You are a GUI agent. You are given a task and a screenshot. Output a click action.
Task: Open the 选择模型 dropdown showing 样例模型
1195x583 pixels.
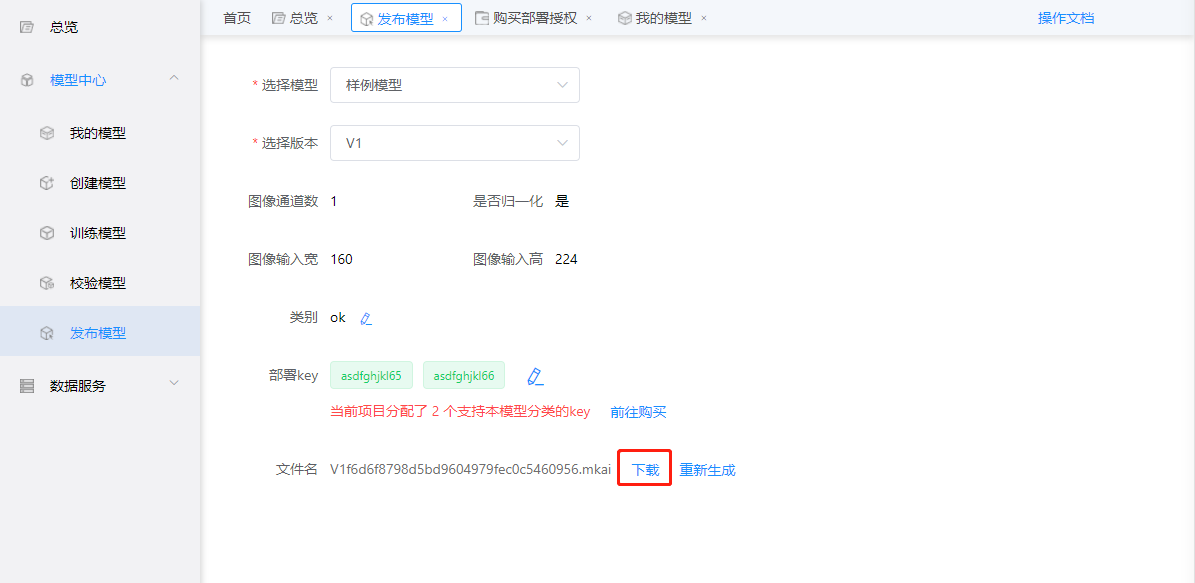pos(455,85)
